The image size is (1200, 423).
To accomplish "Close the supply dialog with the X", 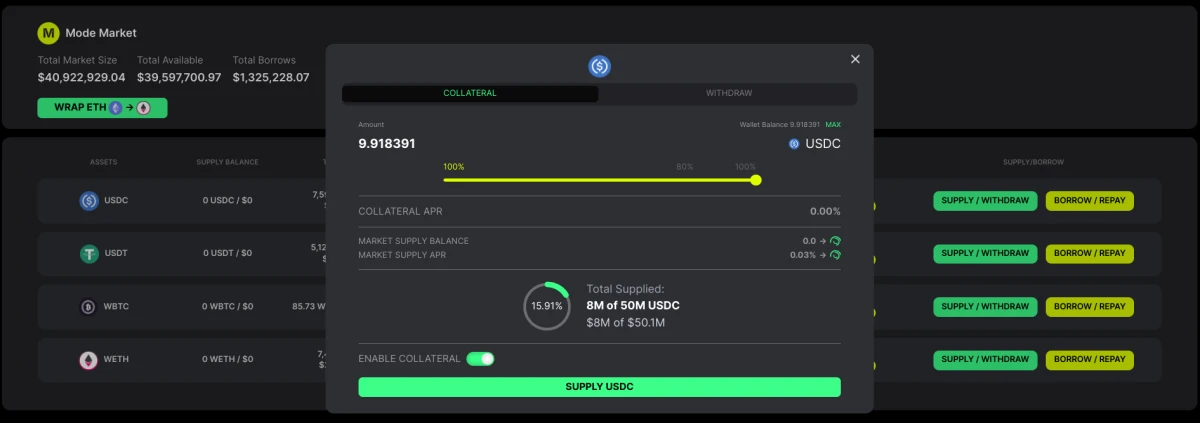I will click(x=855, y=59).
